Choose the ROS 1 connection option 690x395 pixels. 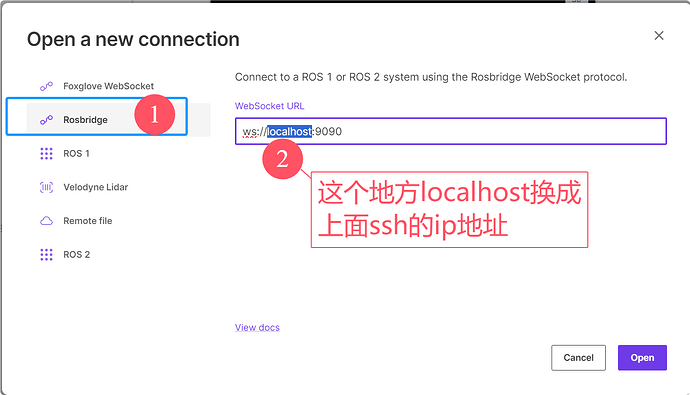118,154
